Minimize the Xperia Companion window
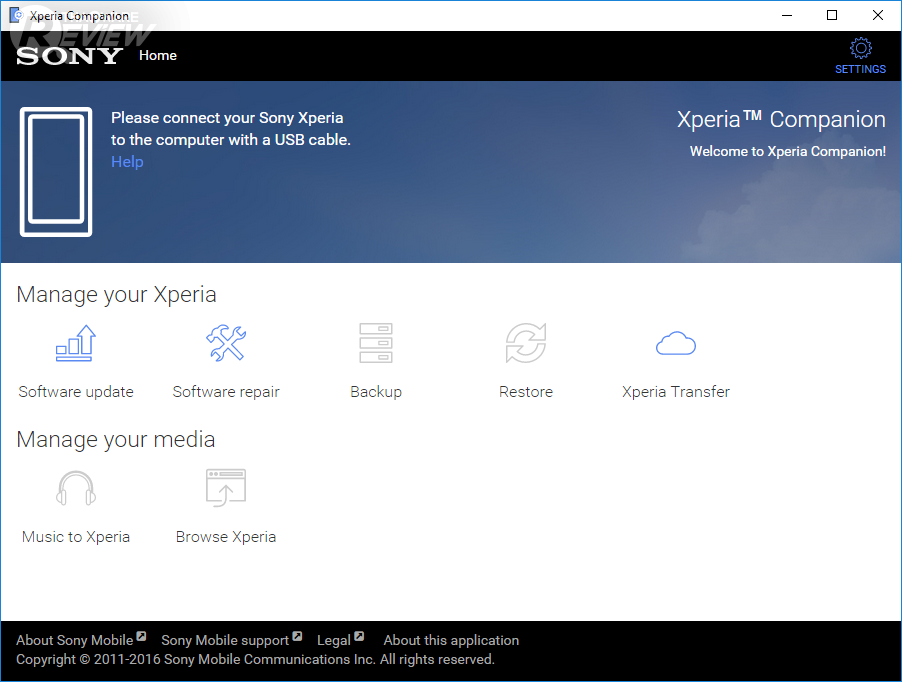The width and height of the screenshot is (902, 682). click(787, 16)
